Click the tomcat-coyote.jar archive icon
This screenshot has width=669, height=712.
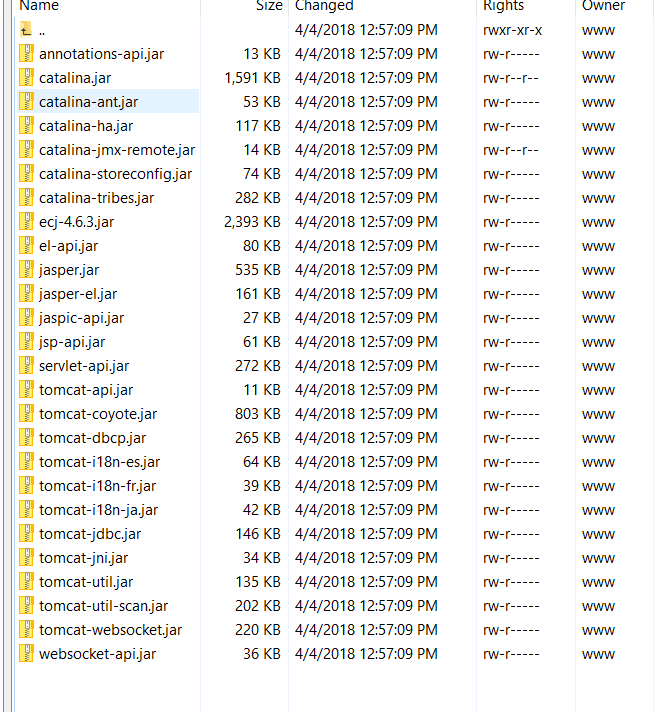point(26,414)
